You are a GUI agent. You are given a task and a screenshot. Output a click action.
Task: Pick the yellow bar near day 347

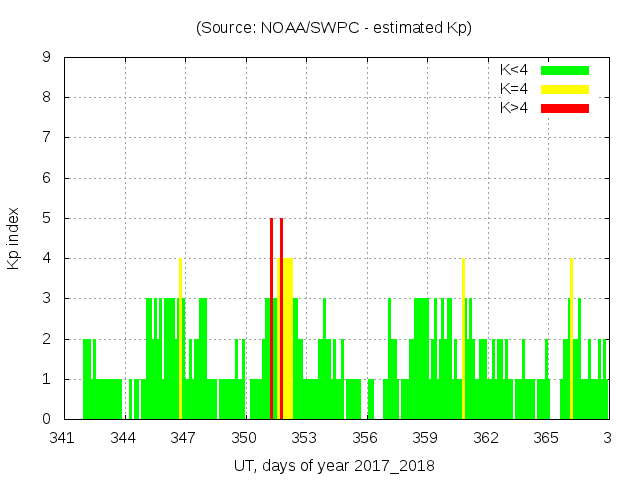tap(180, 340)
